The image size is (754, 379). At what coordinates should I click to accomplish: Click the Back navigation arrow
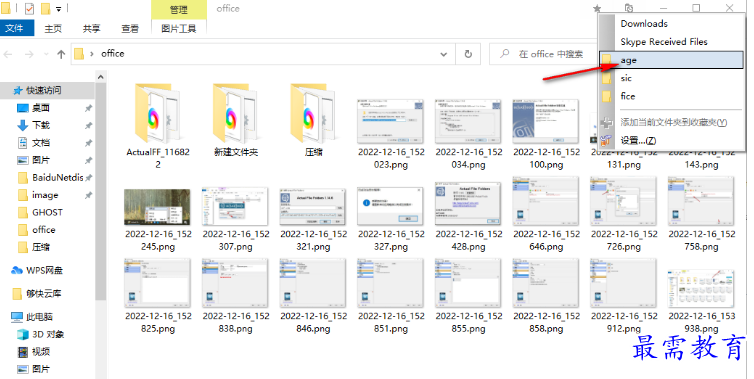pos(8,54)
